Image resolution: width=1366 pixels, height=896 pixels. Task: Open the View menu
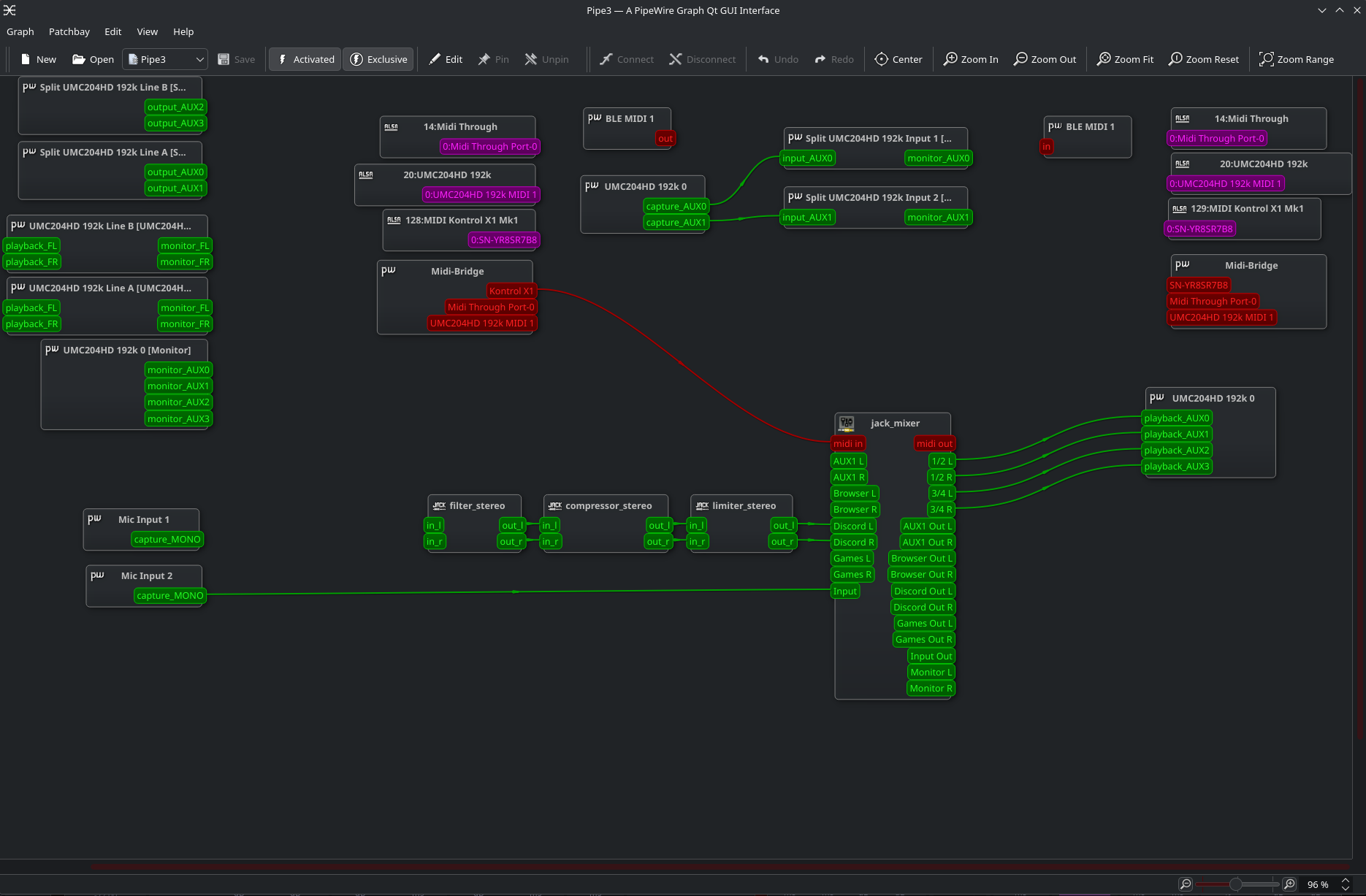coord(148,31)
